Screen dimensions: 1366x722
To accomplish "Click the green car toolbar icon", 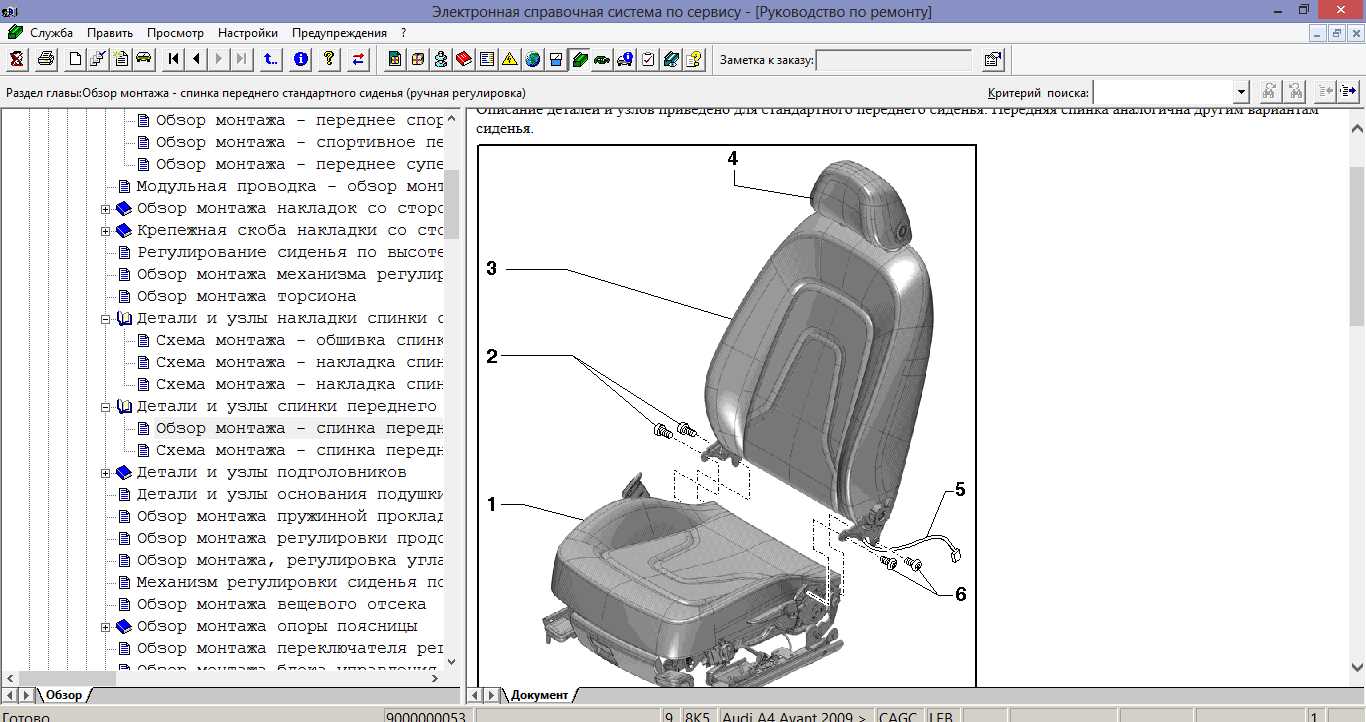I will point(602,59).
